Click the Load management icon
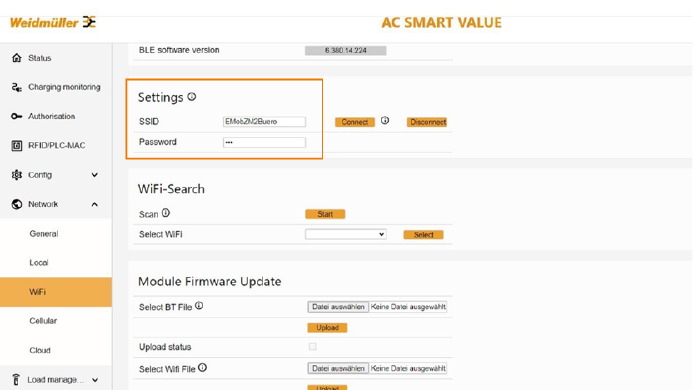The image size is (694, 390). [x=16, y=379]
